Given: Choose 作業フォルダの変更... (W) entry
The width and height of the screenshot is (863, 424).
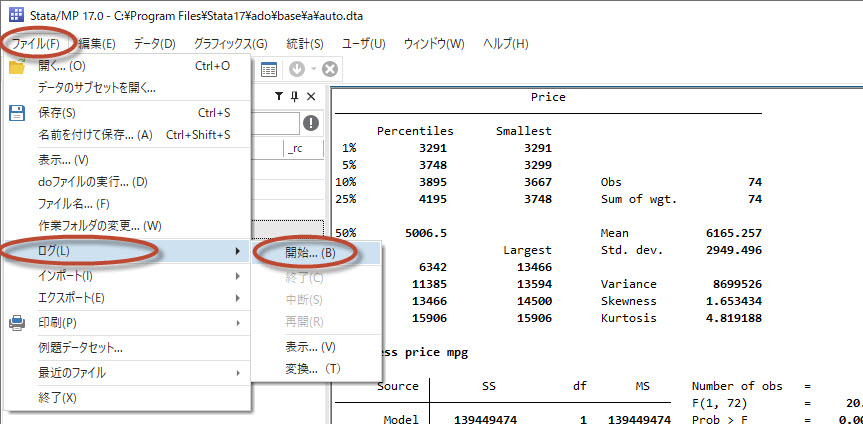Looking at the screenshot, I should click(129, 226).
